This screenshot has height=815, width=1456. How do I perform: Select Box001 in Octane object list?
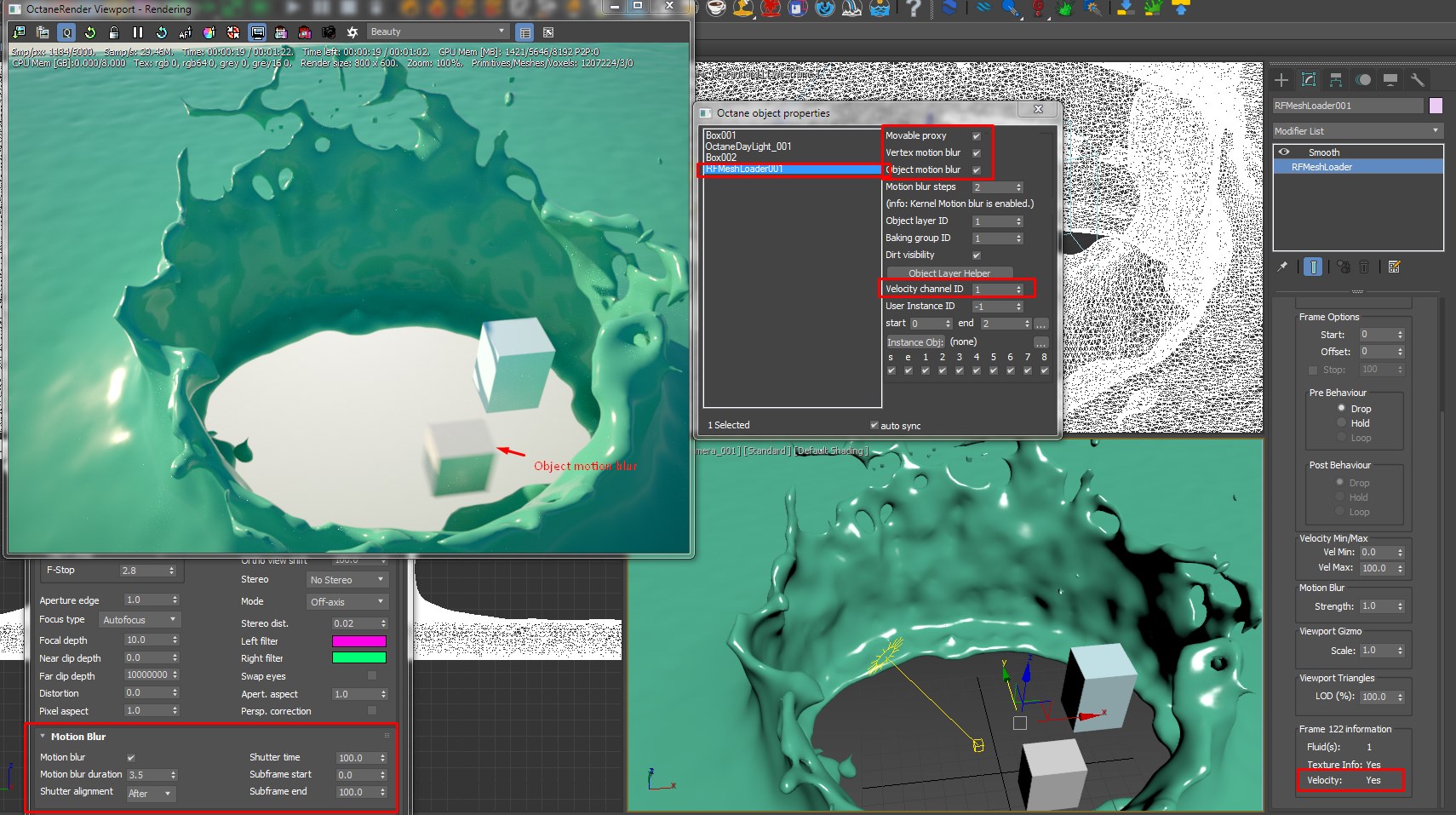(721, 135)
